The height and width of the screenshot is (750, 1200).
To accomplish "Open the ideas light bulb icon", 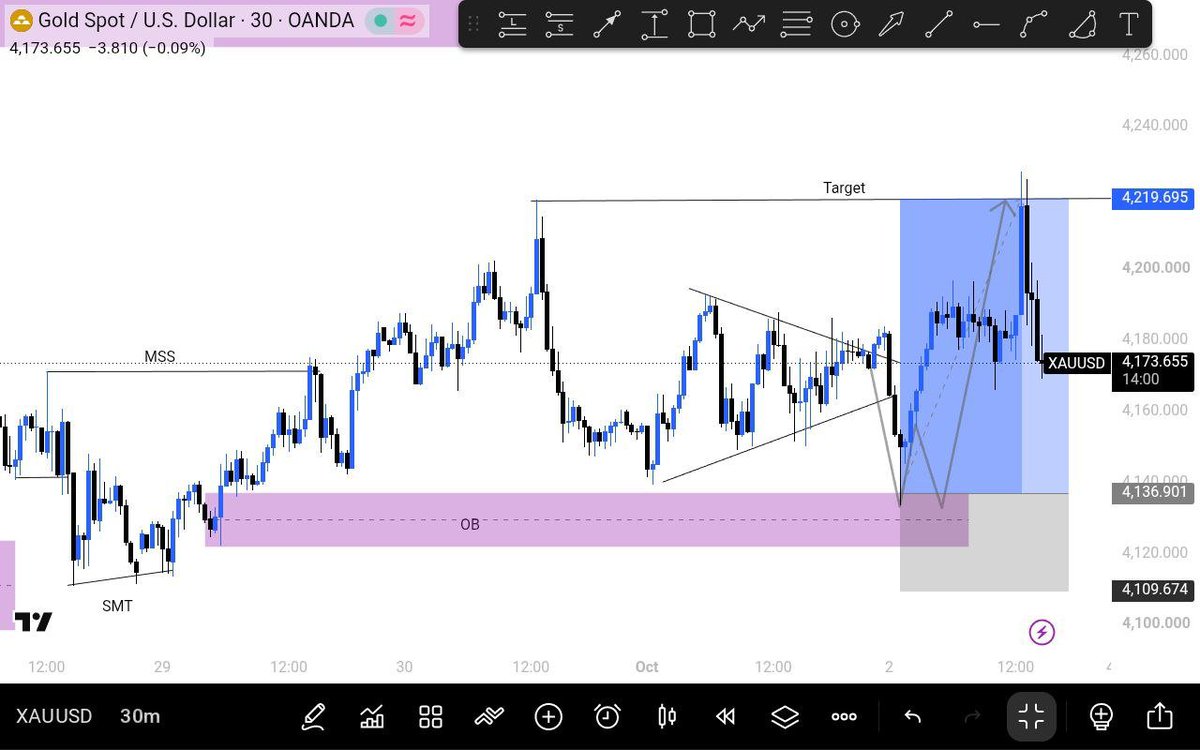I will [x=1101, y=716].
